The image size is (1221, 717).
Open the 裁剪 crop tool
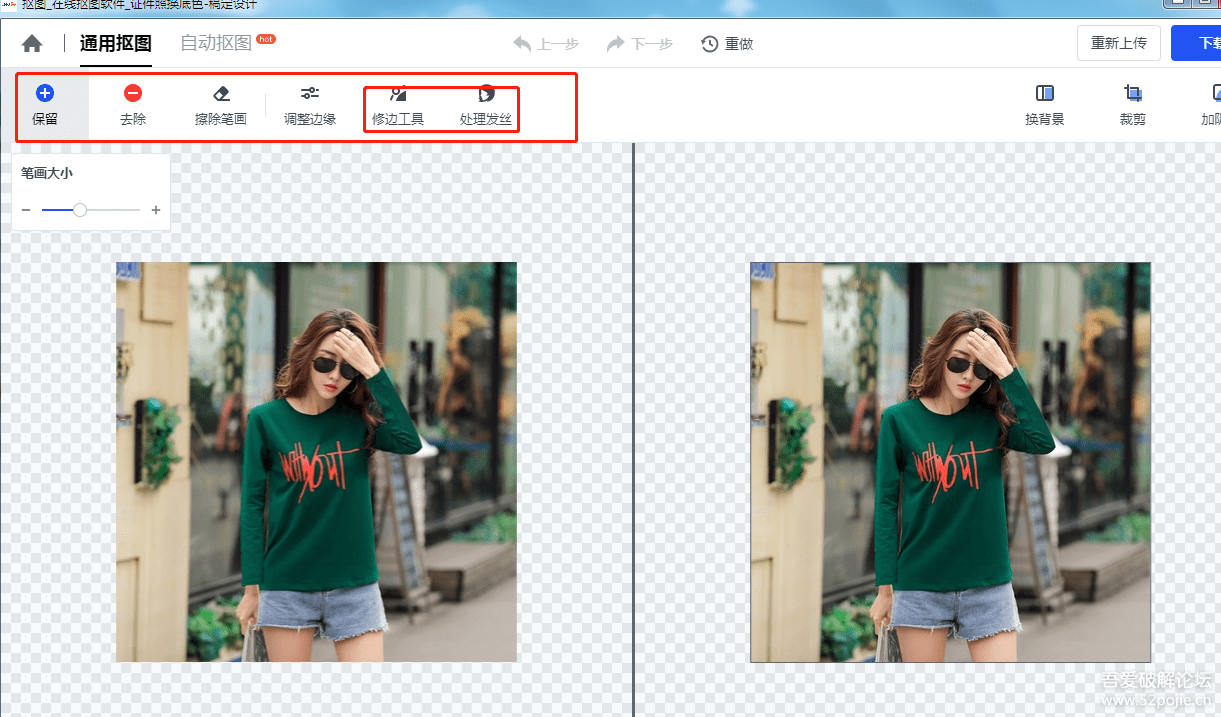(x=1133, y=105)
